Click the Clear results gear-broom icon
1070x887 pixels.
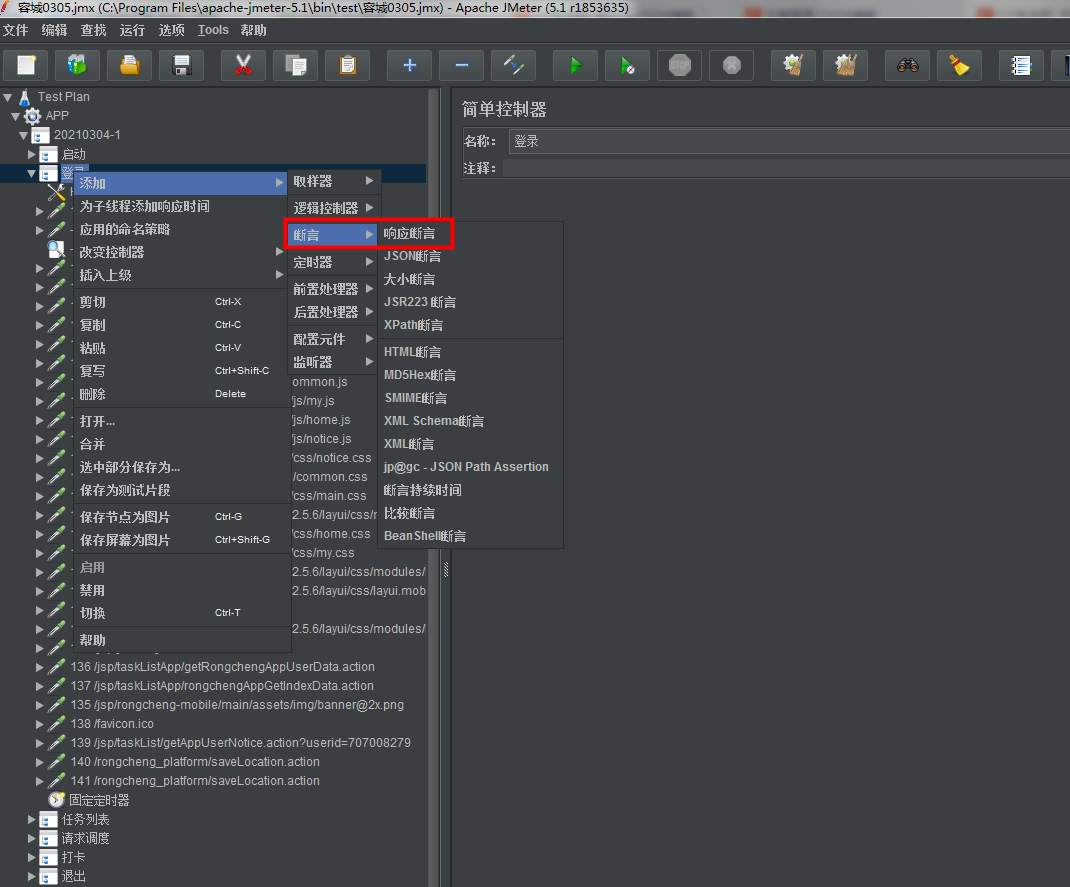point(793,66)
